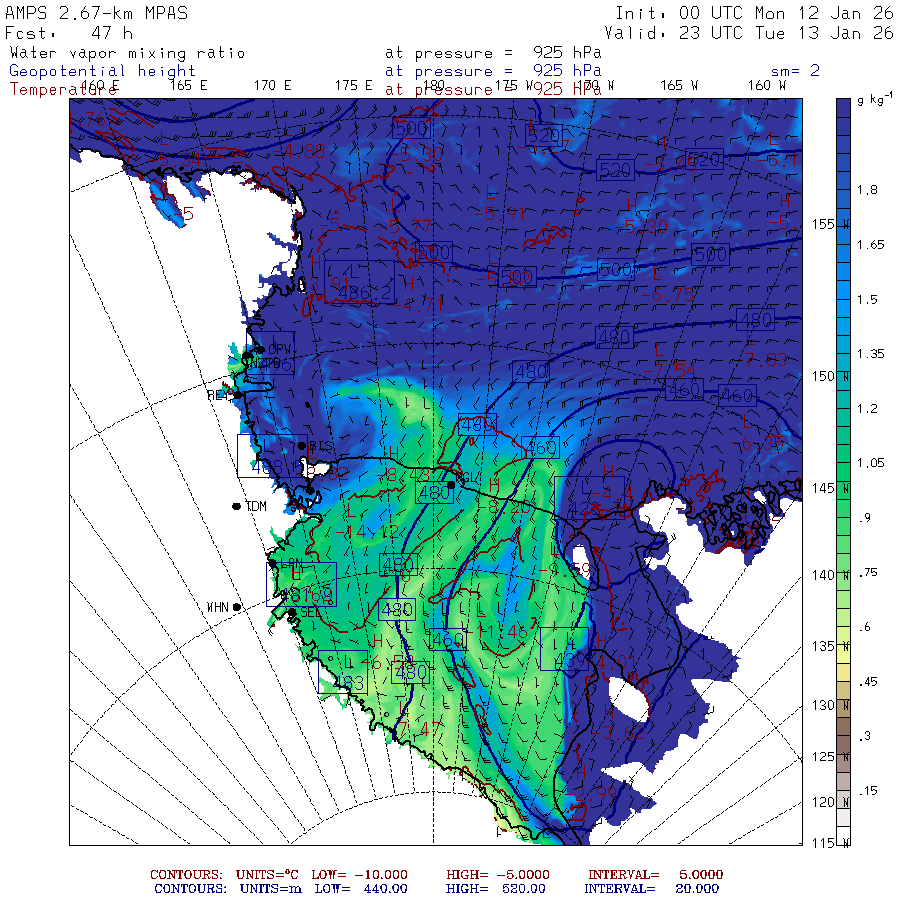Click the "SEL" station label

[x=311, y=612]
